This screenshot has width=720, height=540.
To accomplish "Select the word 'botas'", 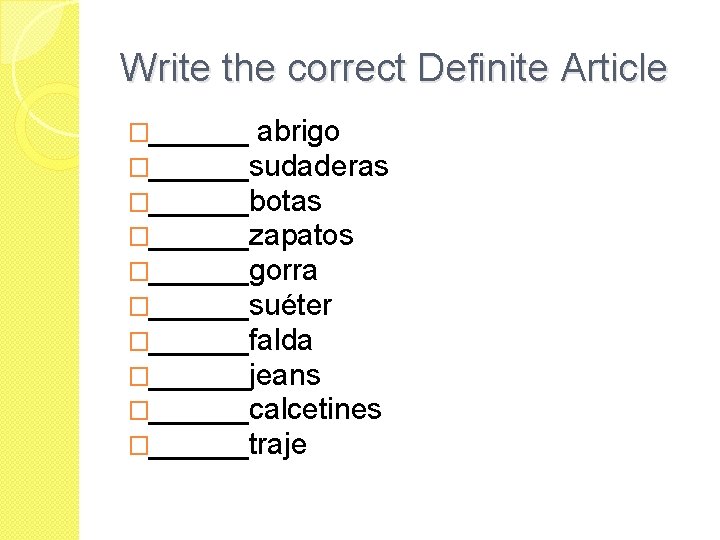I will tap(285, 201).
